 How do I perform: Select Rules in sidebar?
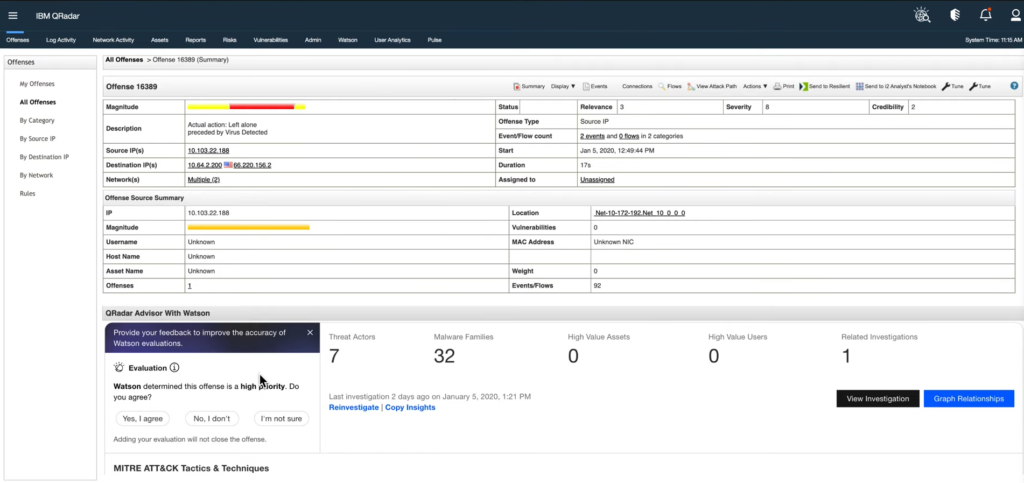click(27, 194)
